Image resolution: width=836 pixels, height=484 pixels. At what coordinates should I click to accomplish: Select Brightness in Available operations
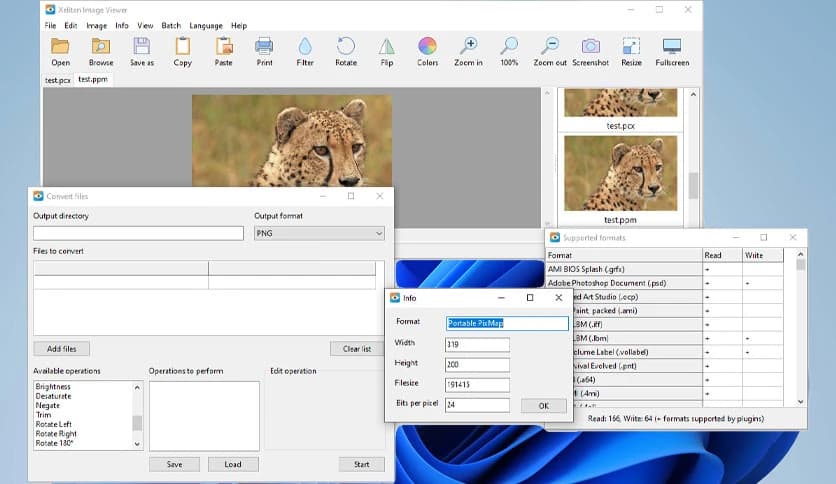point(53,386)
